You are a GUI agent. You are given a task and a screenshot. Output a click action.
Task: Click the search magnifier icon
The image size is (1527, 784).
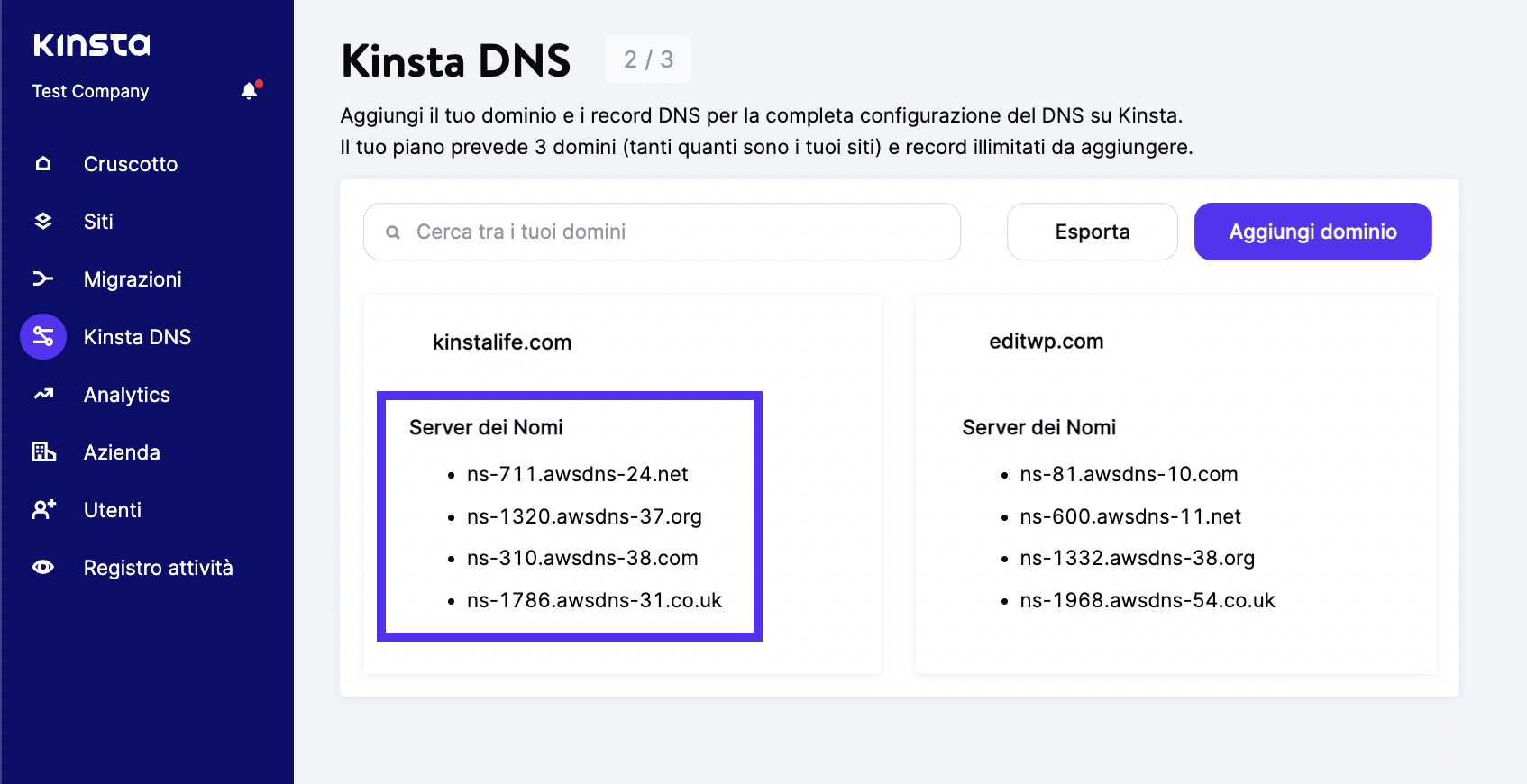pos(393,232)
